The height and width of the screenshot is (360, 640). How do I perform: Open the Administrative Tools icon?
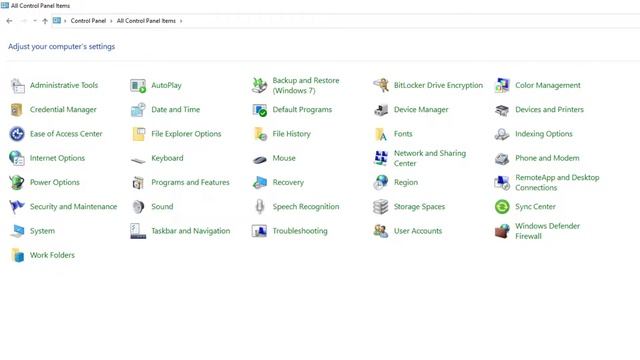[x=17, y=85]
